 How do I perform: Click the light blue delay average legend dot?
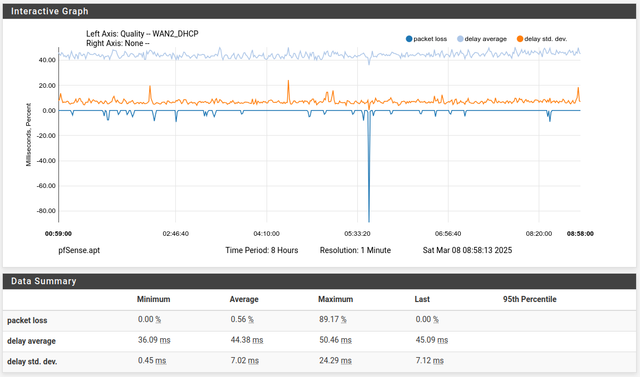coord(460,39)
